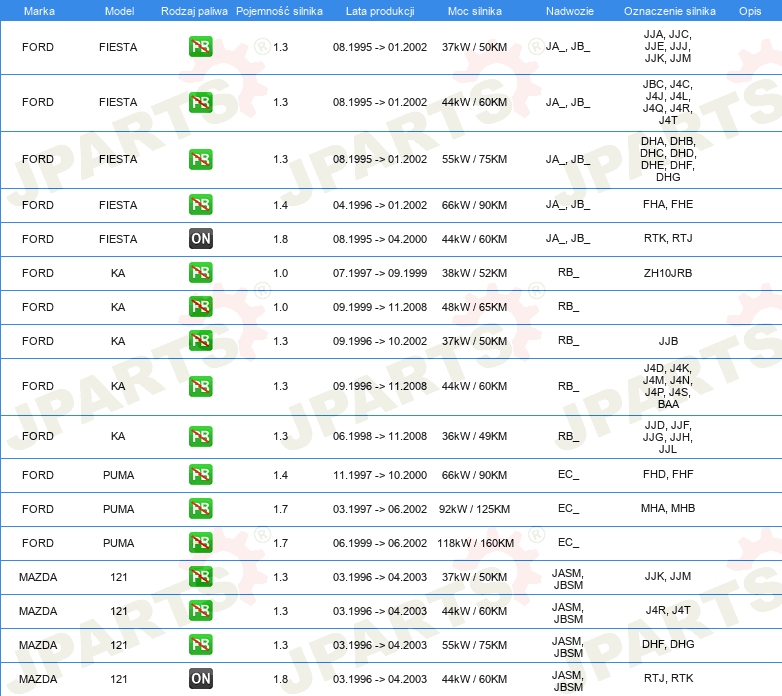Click the Moc silnika column header
782x696 pixels.
[474, 11]
